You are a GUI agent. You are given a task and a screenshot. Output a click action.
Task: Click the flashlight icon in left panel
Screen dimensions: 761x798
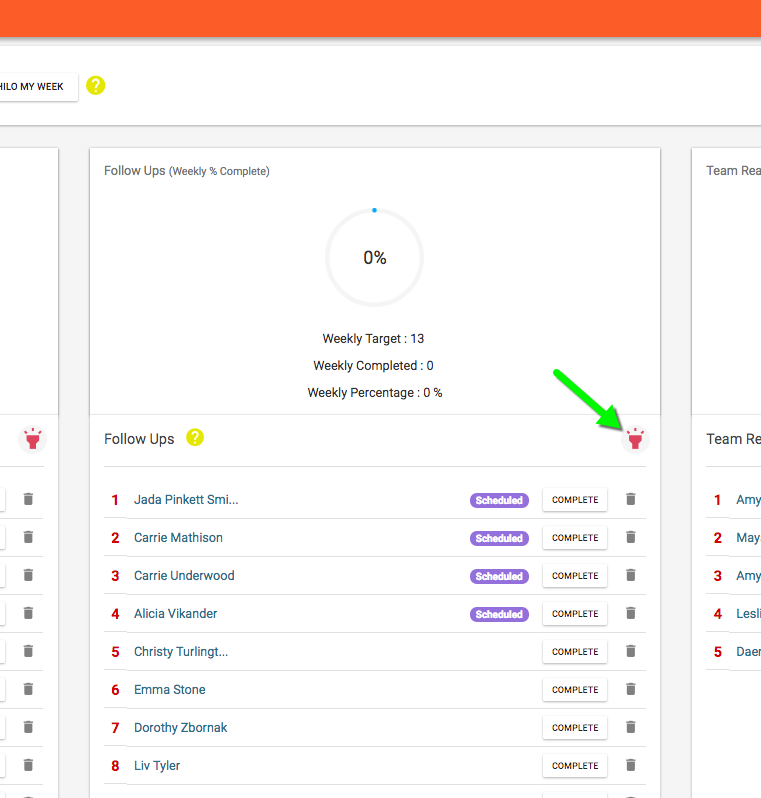coord(32,439)
